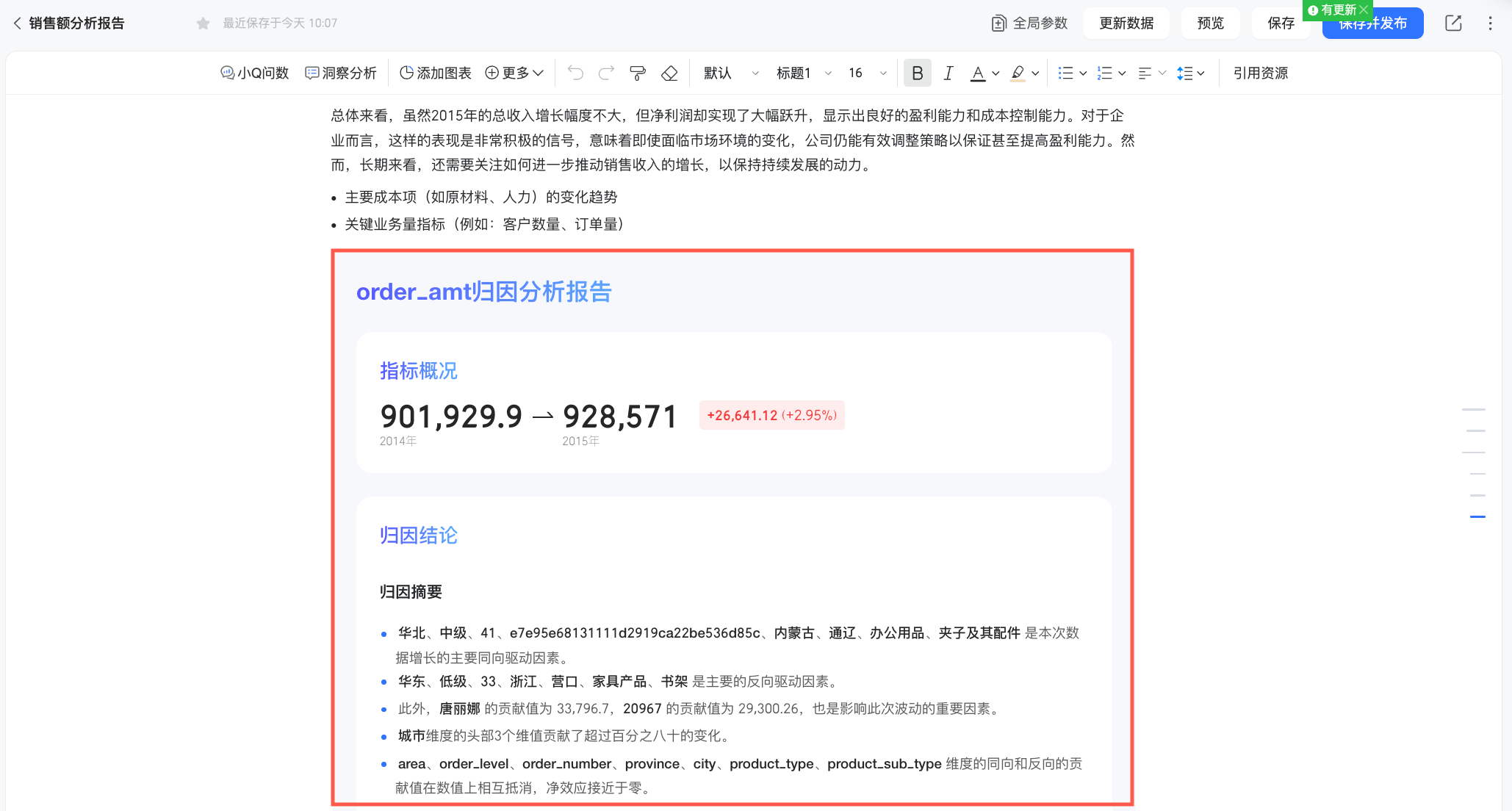The width and height of the screenshot is (1512, 811).
Task: Click the open-in-new-window icon
Action: point(1453,23)
